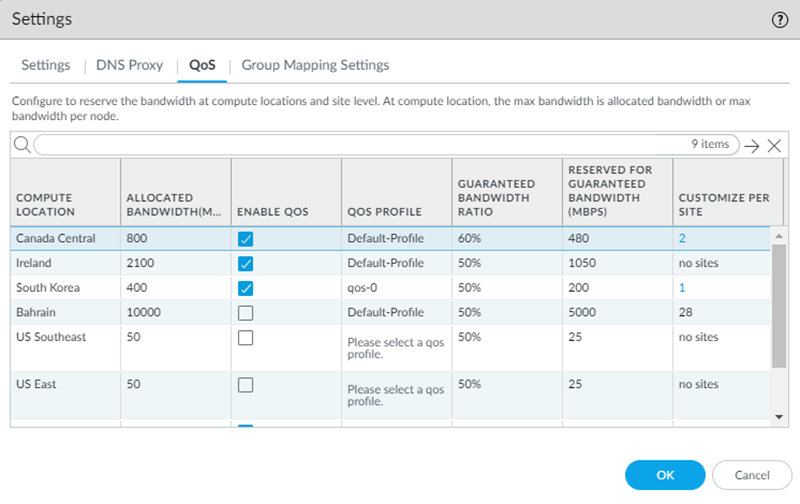The image size is (800, 504).
Task: Click the OK button
Action: [665, 474]
